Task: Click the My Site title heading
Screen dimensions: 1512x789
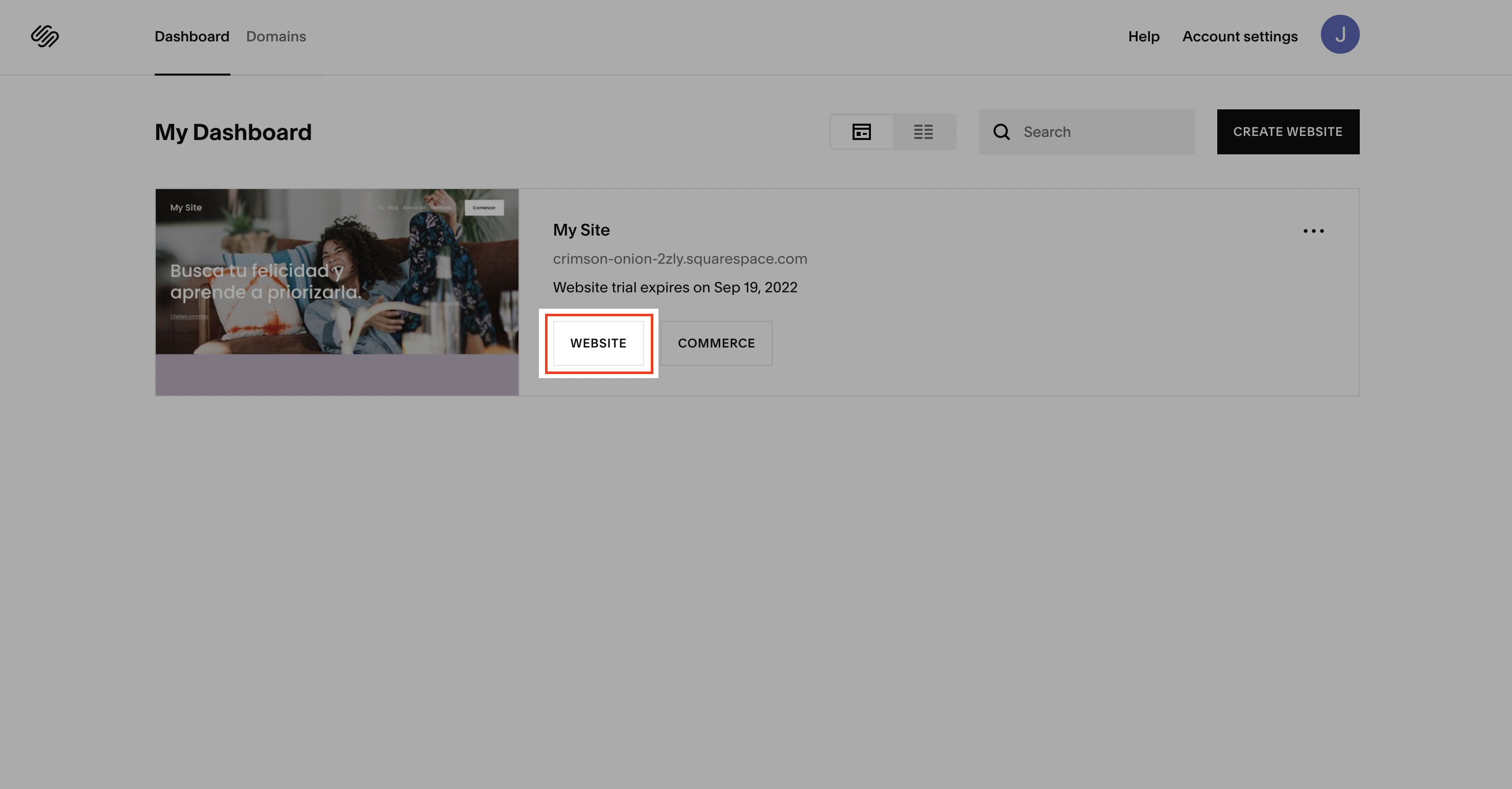Action: (x=581, y=229)
